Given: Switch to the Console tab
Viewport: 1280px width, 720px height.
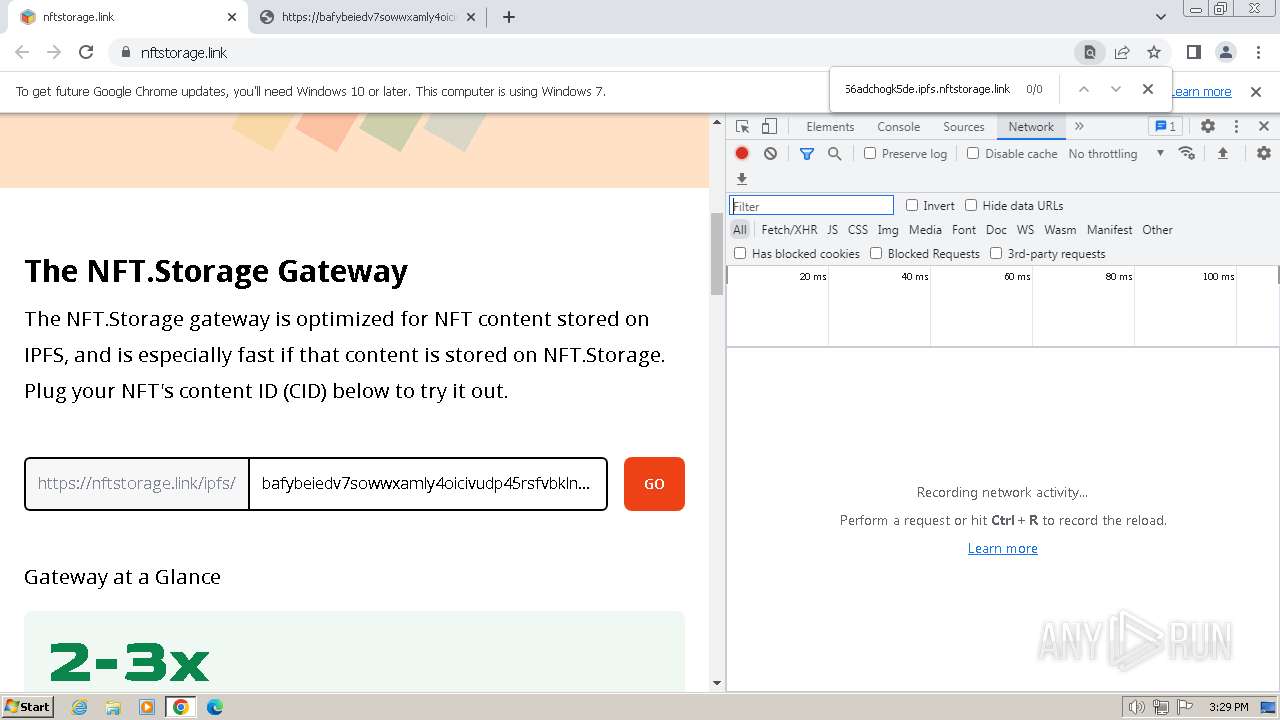Looking at the screenshot, I should [898, 127].
